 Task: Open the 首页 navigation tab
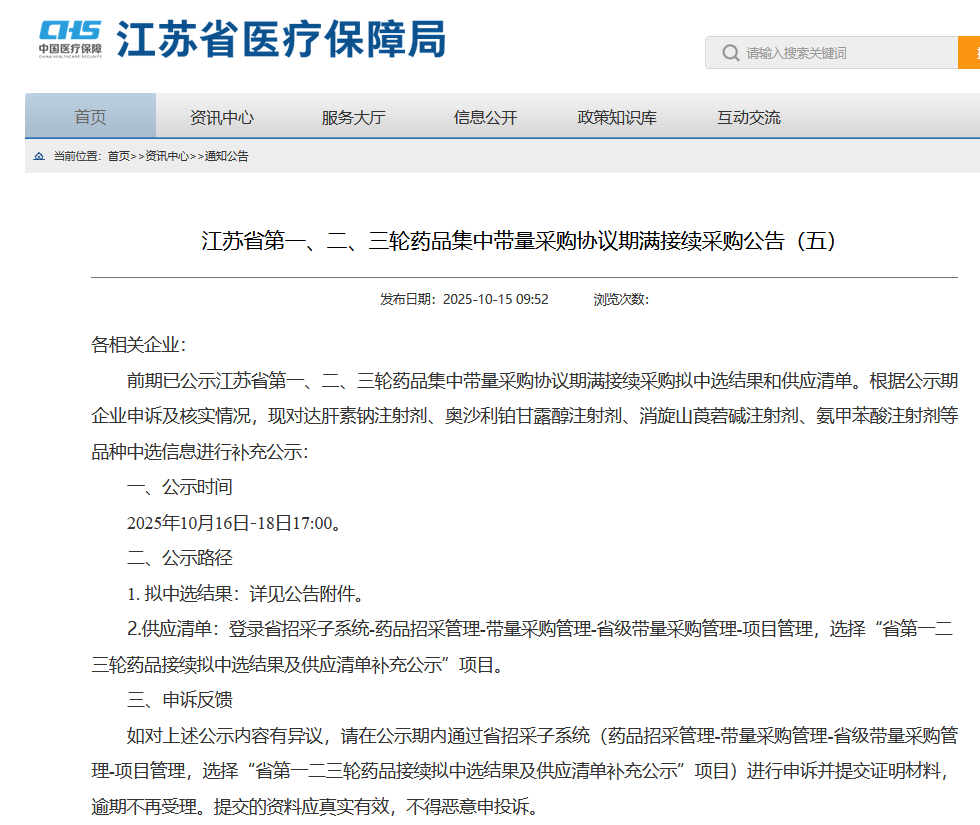tap(90, 117)
